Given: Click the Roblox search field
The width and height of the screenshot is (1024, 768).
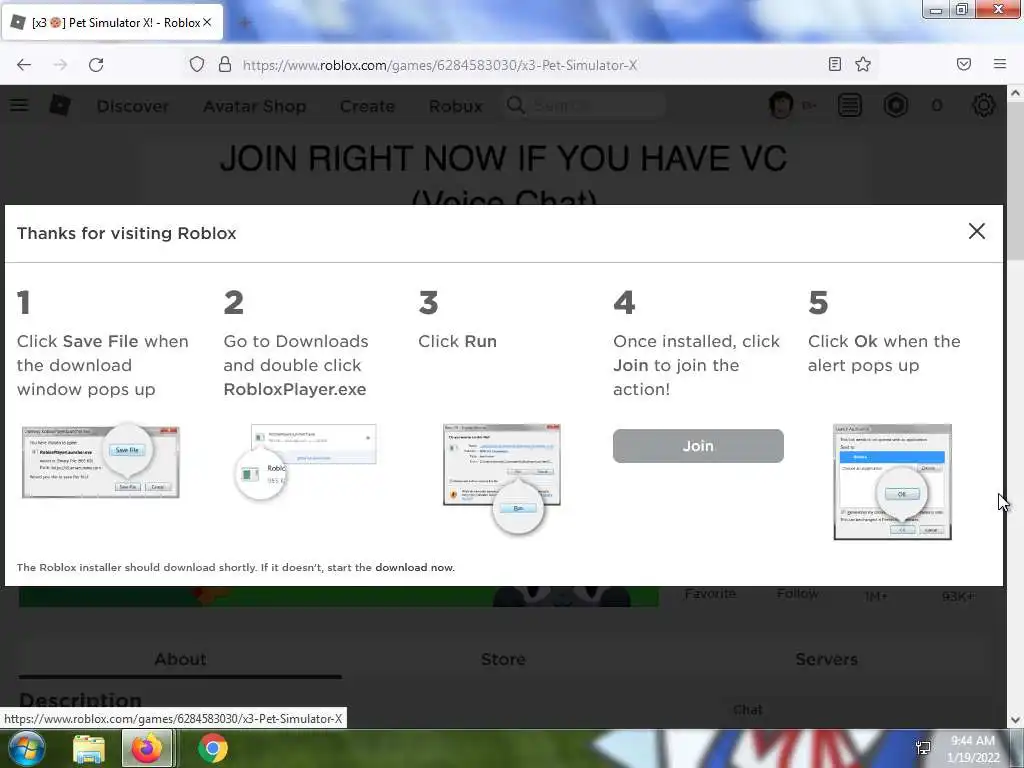Looking at the screenshot, I should click(x=584, y=105).
